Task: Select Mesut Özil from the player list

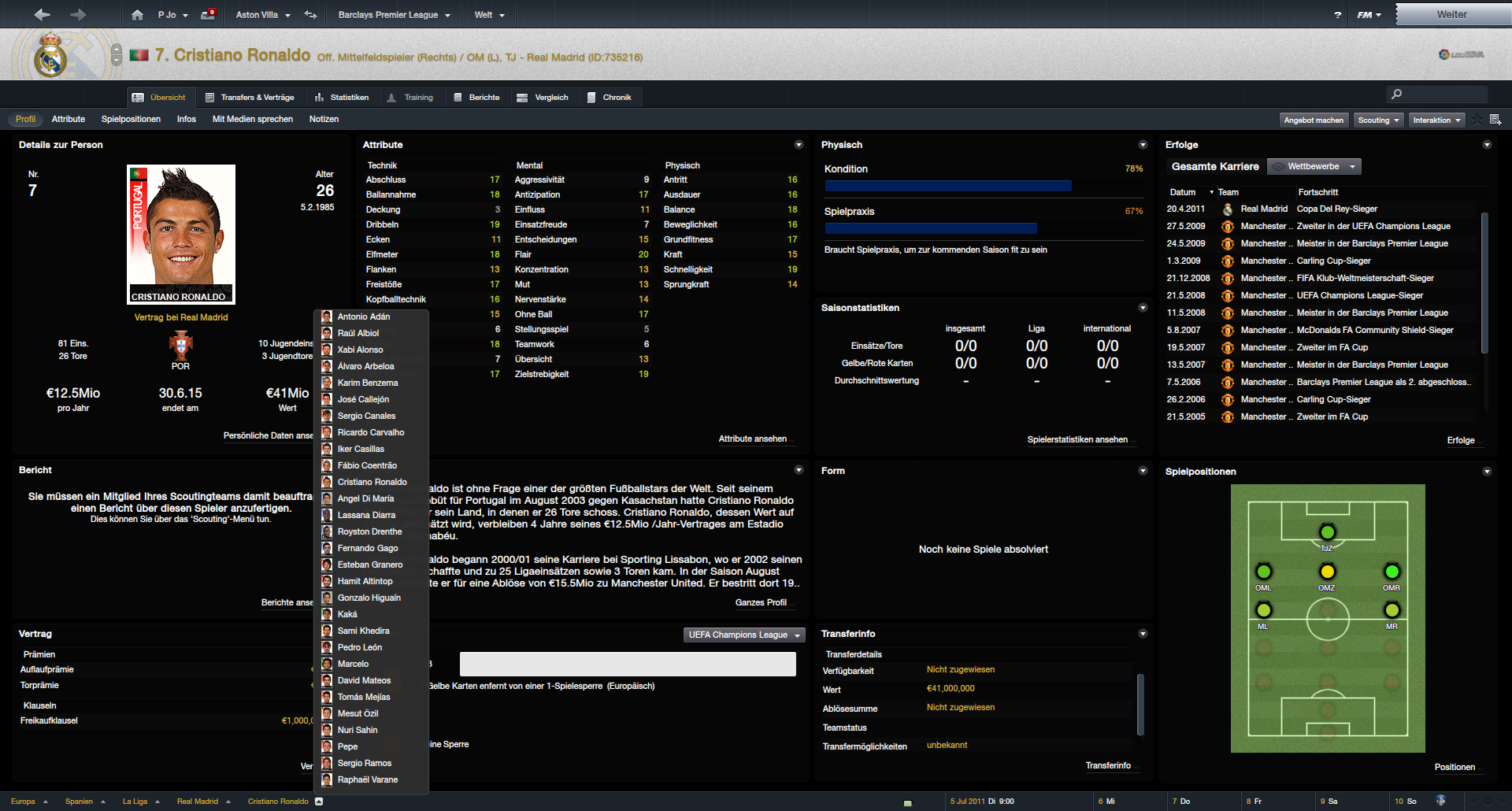Action: click(358, 713)
